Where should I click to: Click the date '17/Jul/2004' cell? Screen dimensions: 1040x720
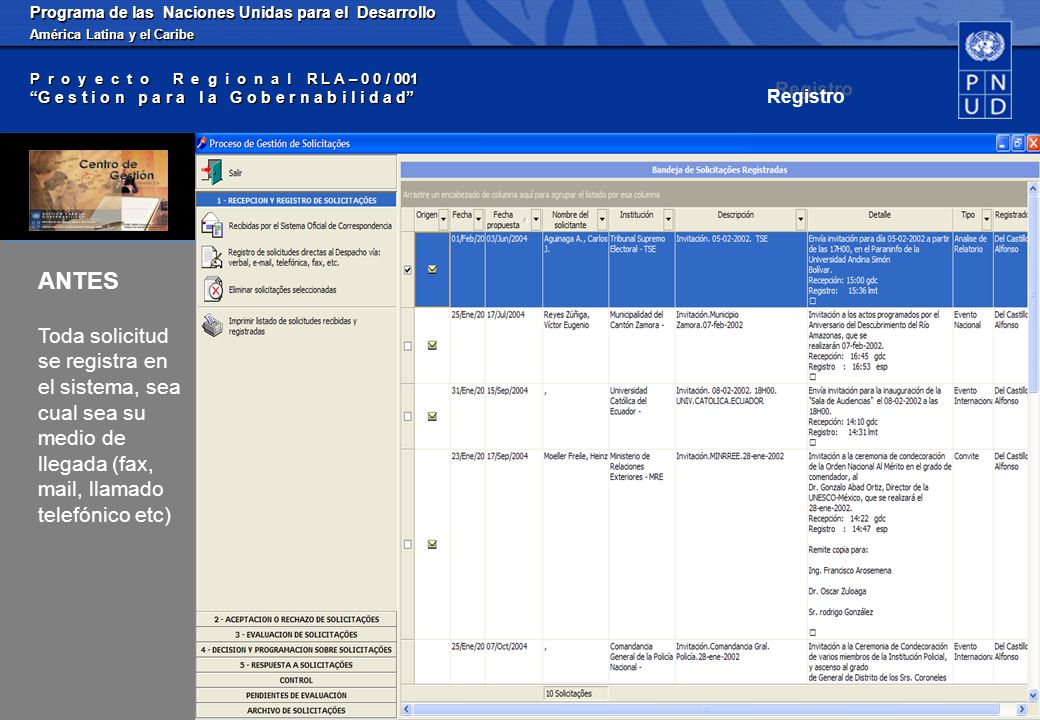tap(513, 345)
